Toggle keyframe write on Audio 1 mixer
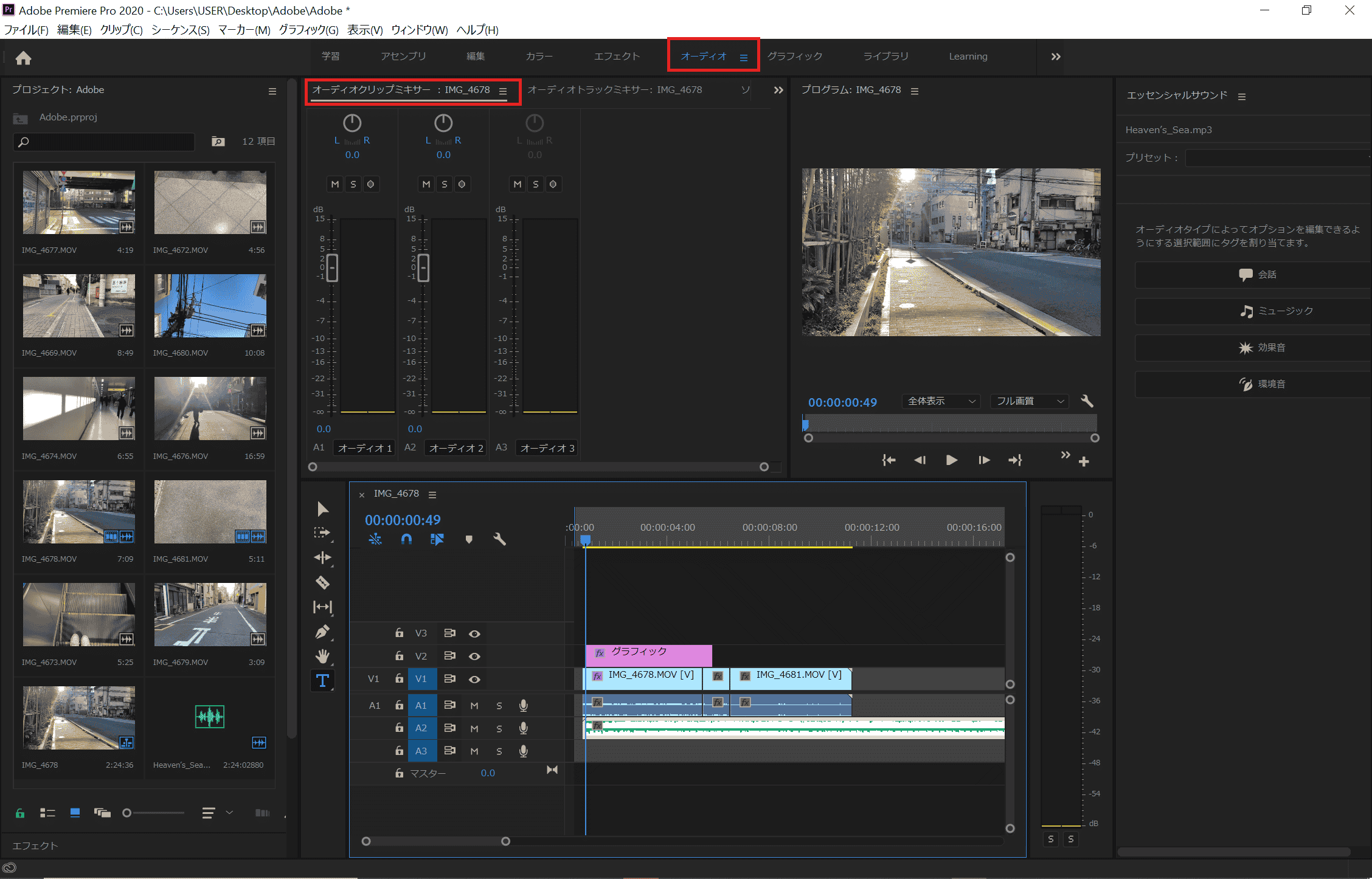Viewport: 1372px width, 879px height. coord(370,184)
